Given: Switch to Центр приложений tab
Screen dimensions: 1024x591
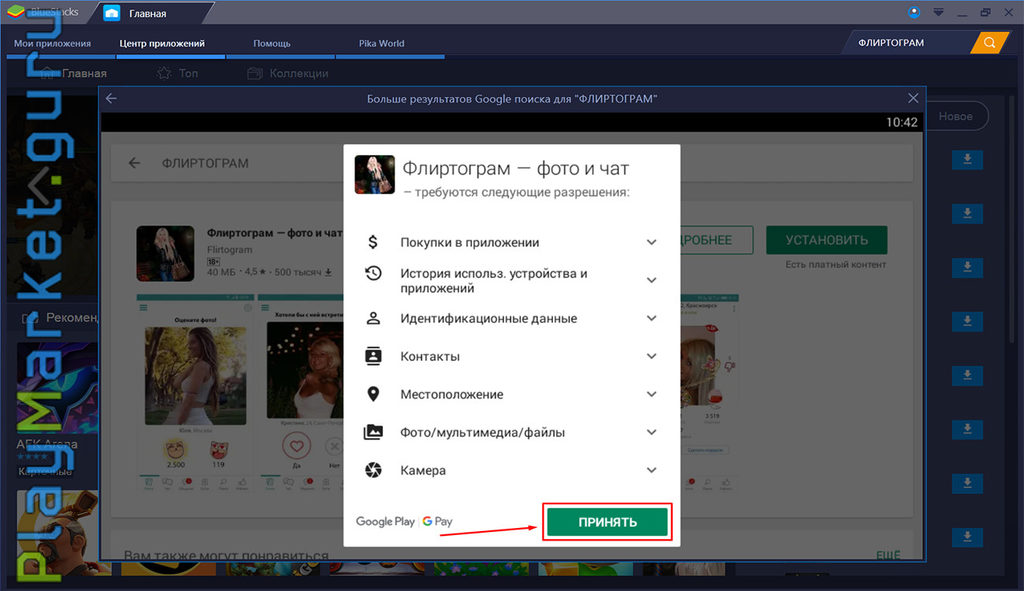Looking at the screenshot, I should pyautogui.click(x=162, y=43).
